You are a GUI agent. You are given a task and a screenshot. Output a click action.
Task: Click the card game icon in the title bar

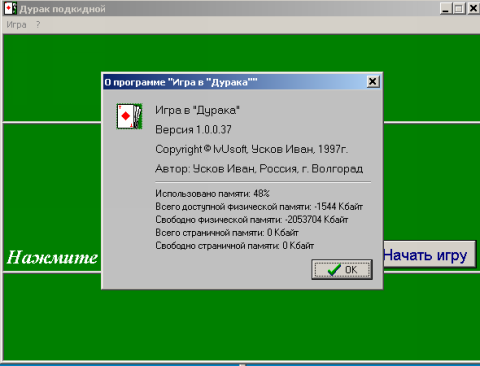(10, 8)
